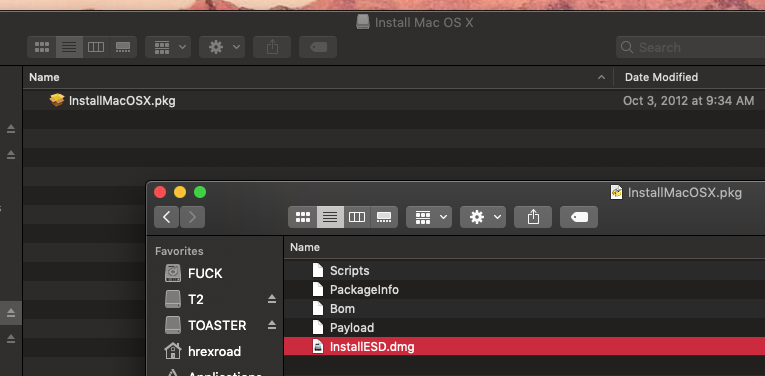Viewport: 765px width, 376px height.
Task: Minimize the InstallMacOSX.pkg window
Action: coord(180,192)
